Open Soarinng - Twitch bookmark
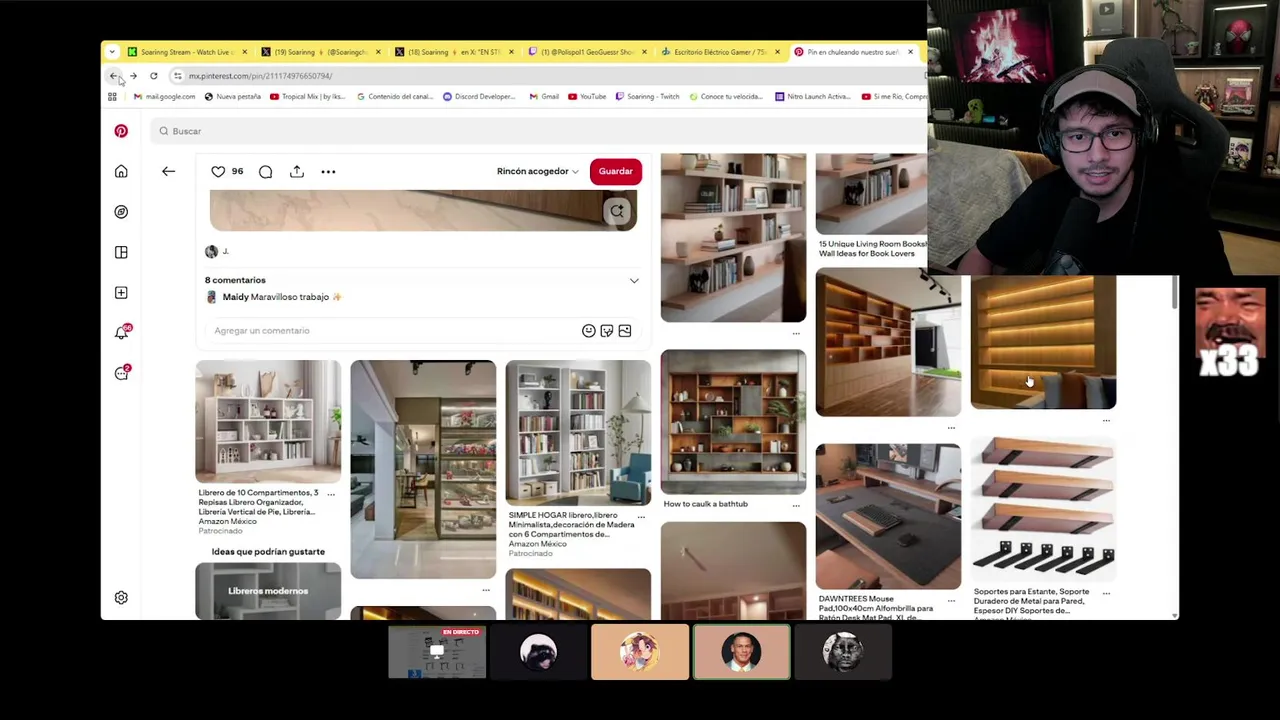 point(647,97)
